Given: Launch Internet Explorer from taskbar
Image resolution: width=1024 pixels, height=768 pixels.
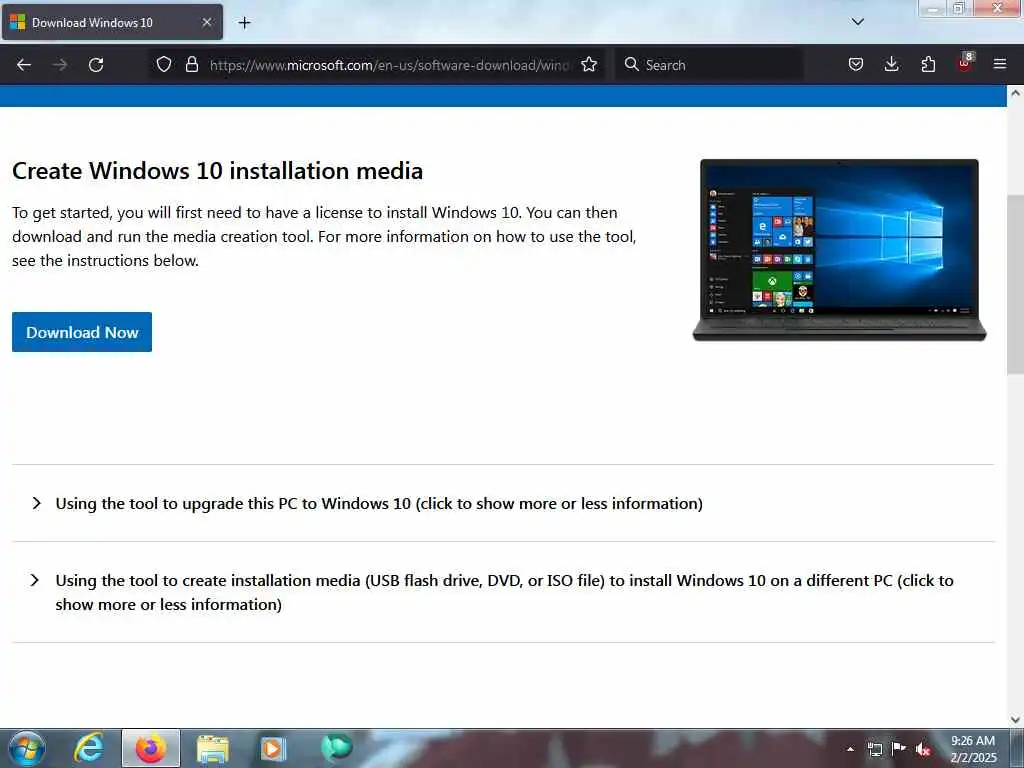Looking at the screenshot, I should coord(88,748).
